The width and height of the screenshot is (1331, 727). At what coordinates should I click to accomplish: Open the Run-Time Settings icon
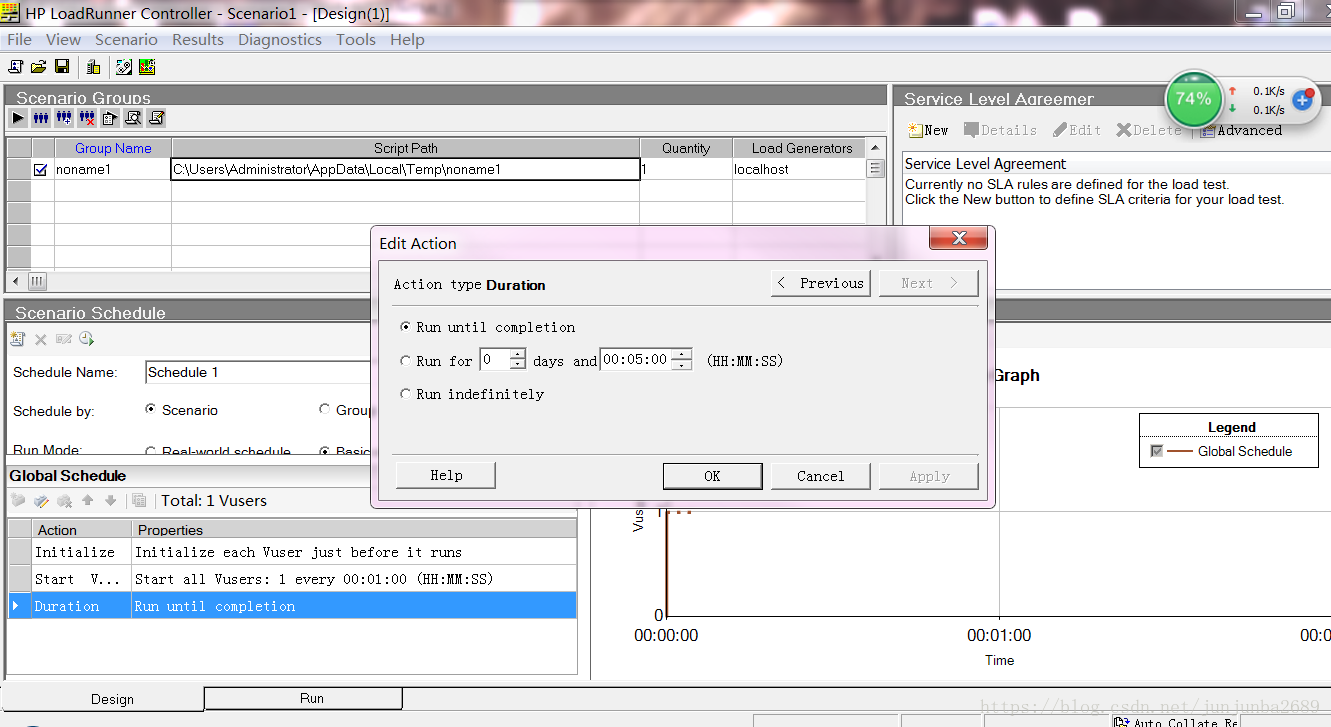[110, 118]
